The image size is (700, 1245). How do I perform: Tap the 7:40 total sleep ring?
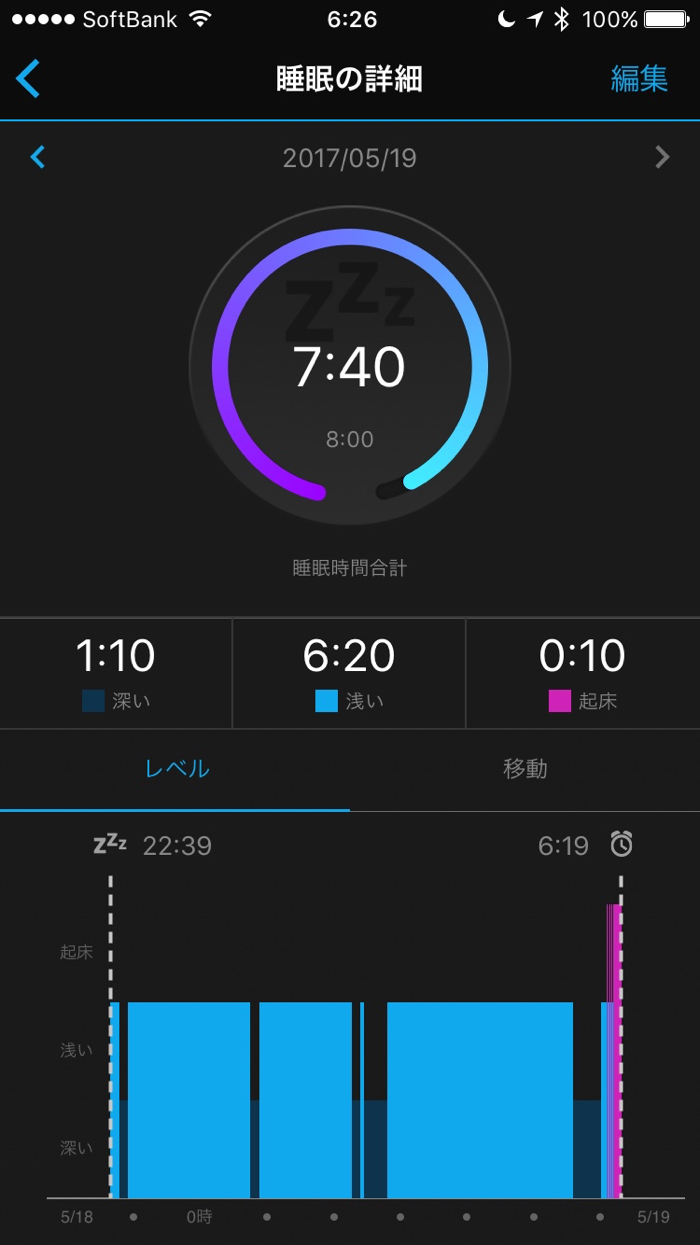[x=349, y=367]
